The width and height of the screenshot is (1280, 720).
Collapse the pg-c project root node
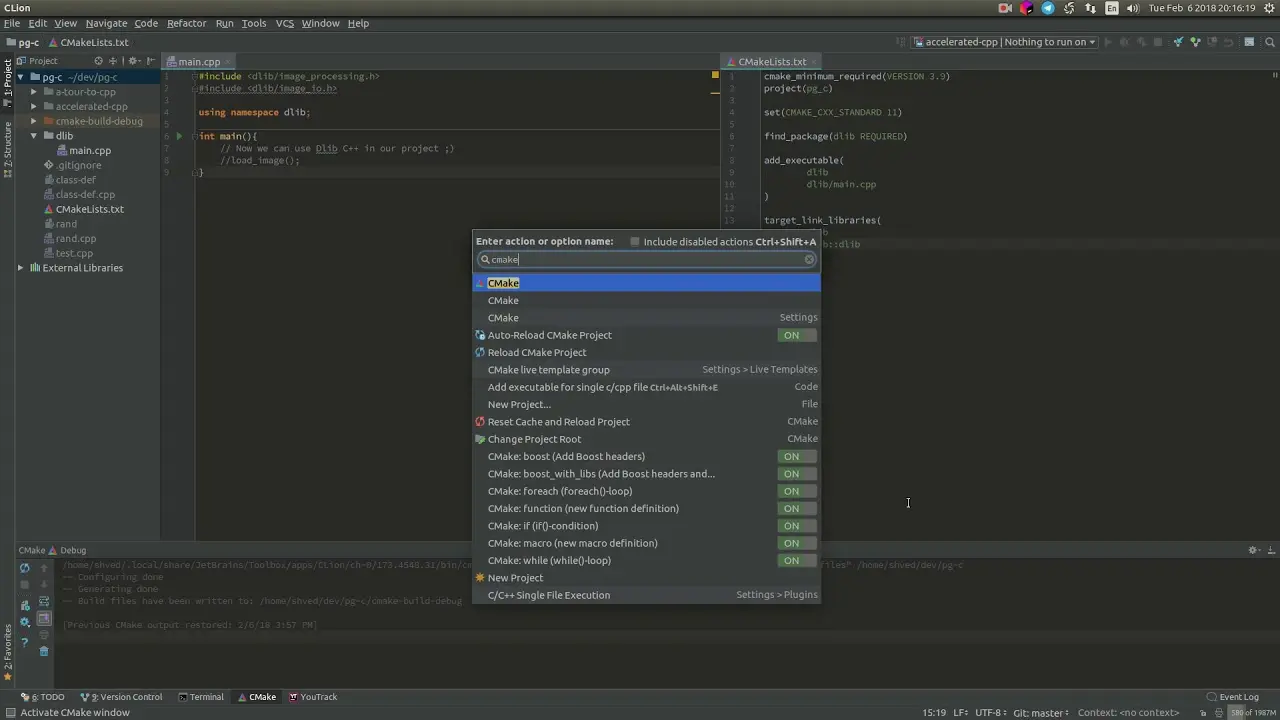pos(20,77)
